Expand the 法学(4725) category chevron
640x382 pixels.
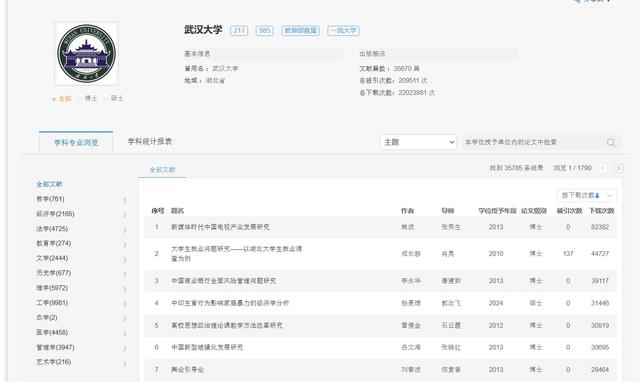pyautogui.click(x=125, y=230)
